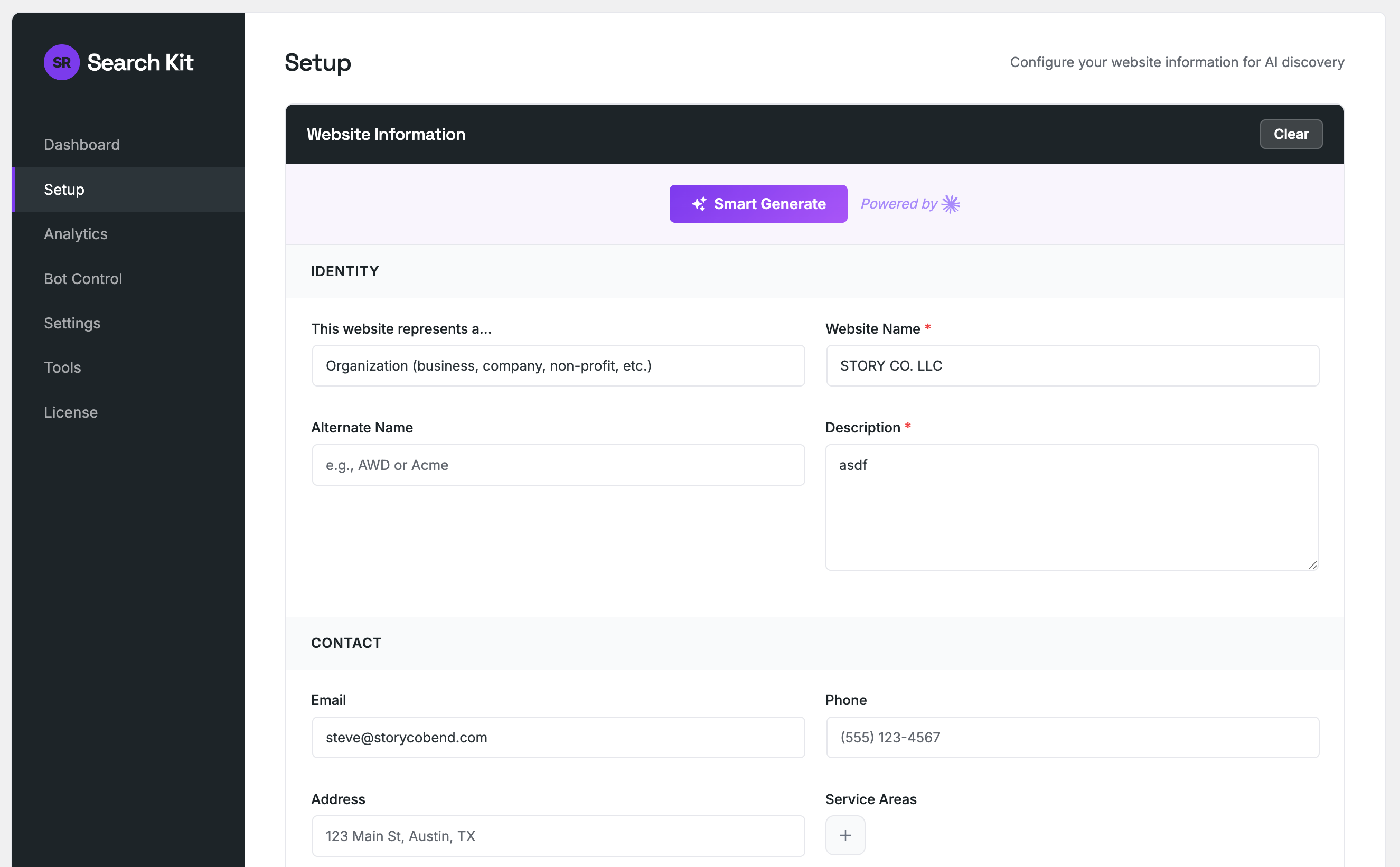This screenshot has width=1400, height=867.
Task: Go to Settings in the sidebar
Action: click(72, 323)
